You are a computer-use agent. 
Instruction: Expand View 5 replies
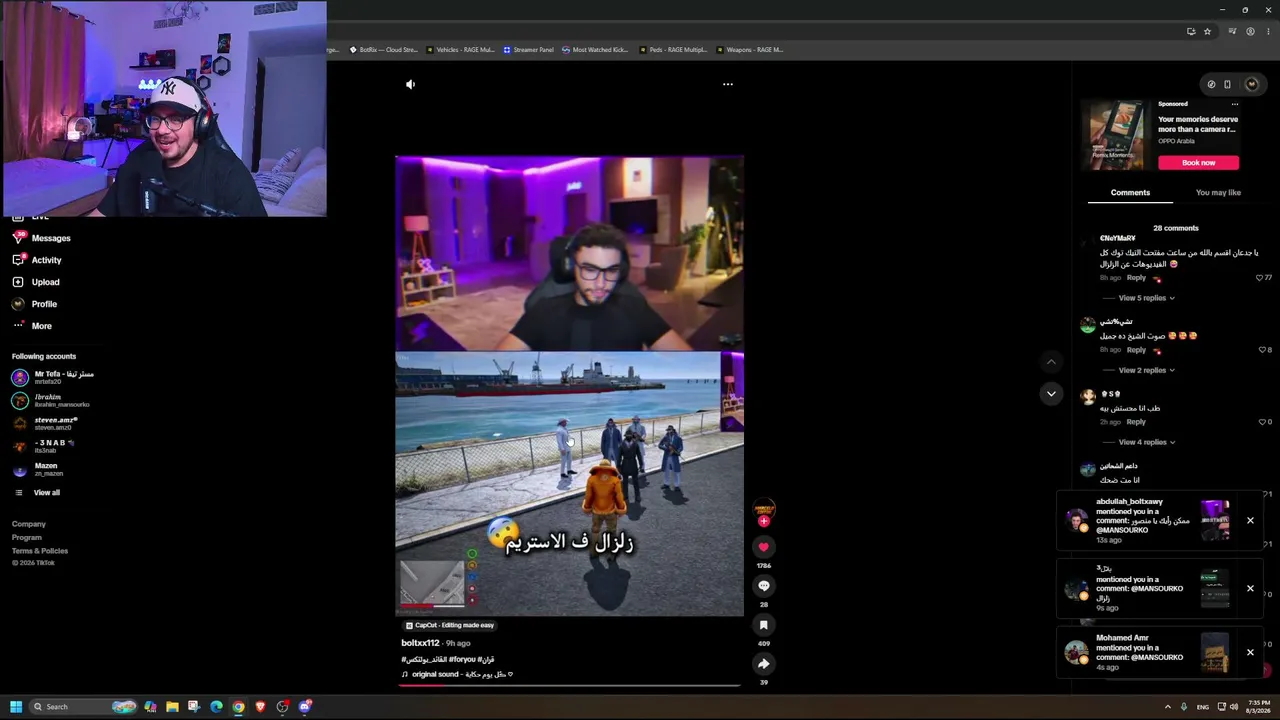pyautogui.click(x=1147, y=298)
